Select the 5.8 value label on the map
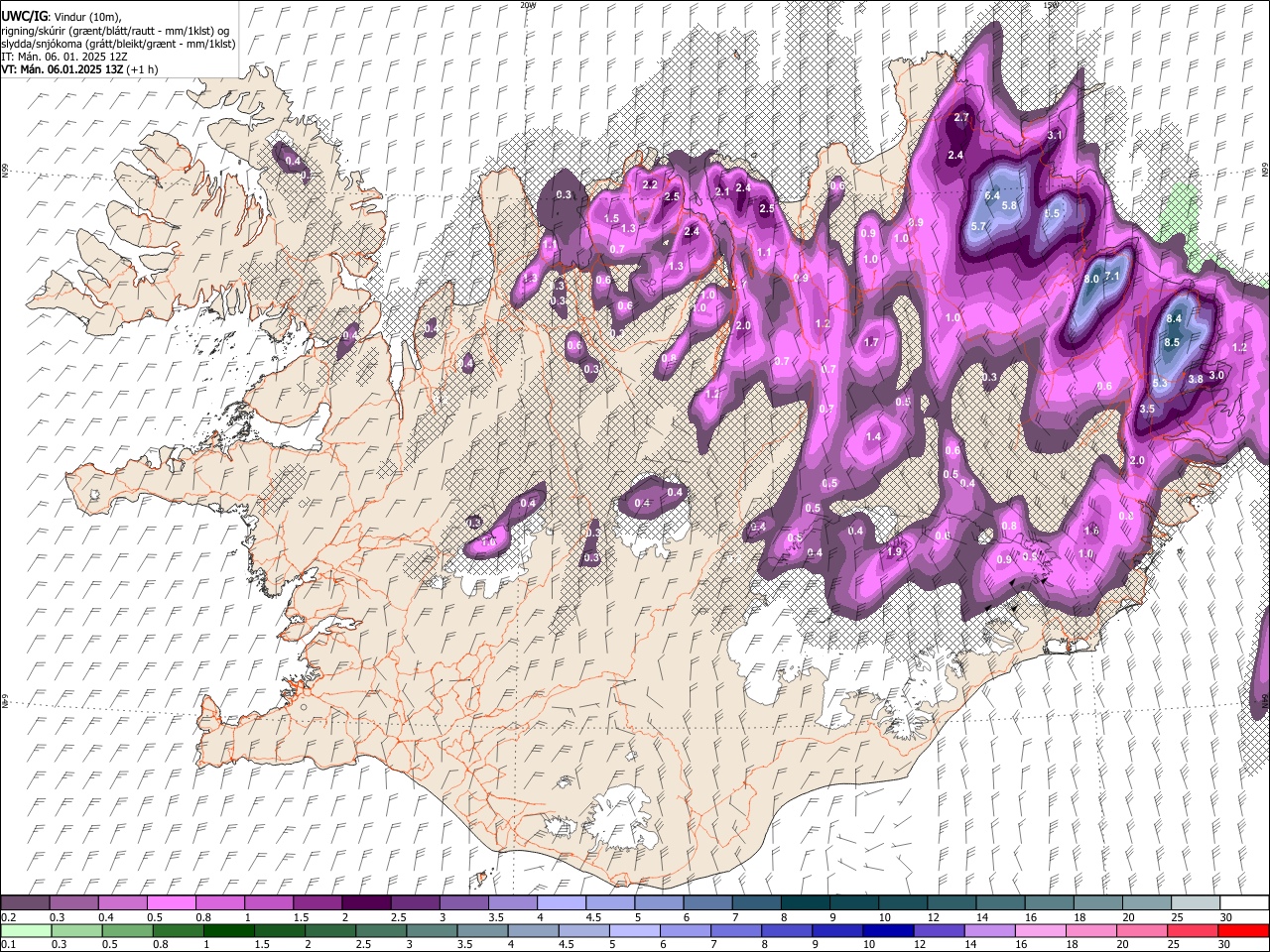The height and width of the screenshot is (952, 1270). tap(1010, 205)
